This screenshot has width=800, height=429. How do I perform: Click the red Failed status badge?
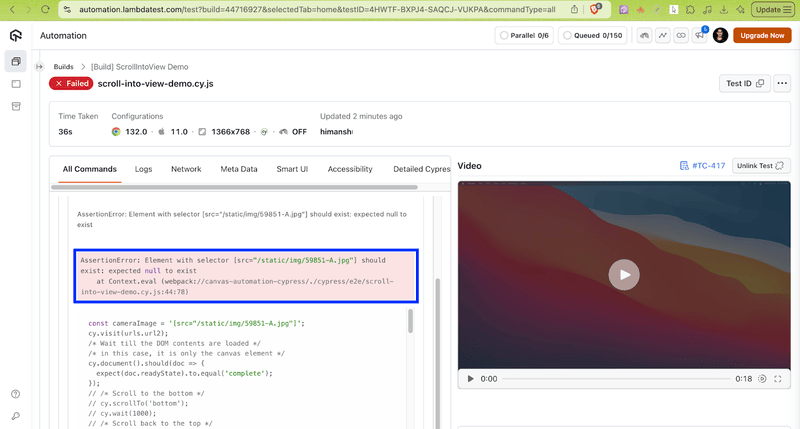coord(71,83)
